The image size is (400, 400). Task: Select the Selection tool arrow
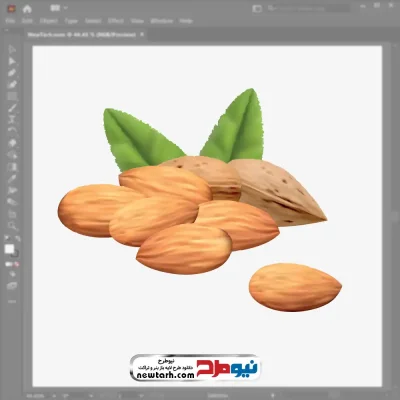(12, 49)
